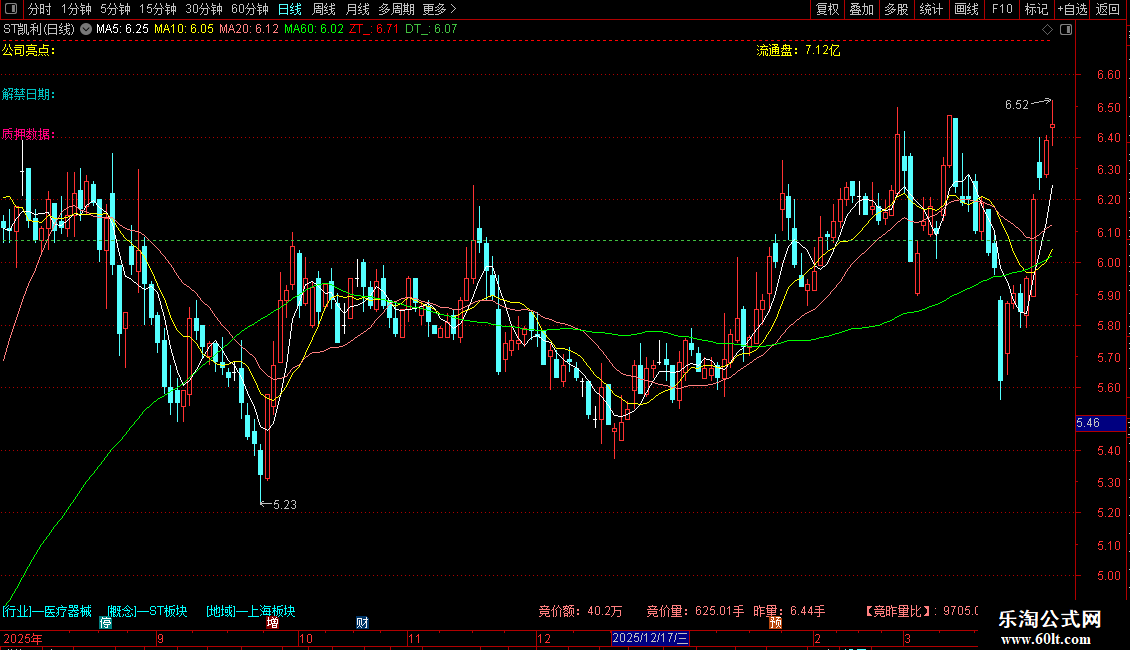The image size is (1130, 650).
Task: Select the 1分钟 period
Action: point(76,9)
